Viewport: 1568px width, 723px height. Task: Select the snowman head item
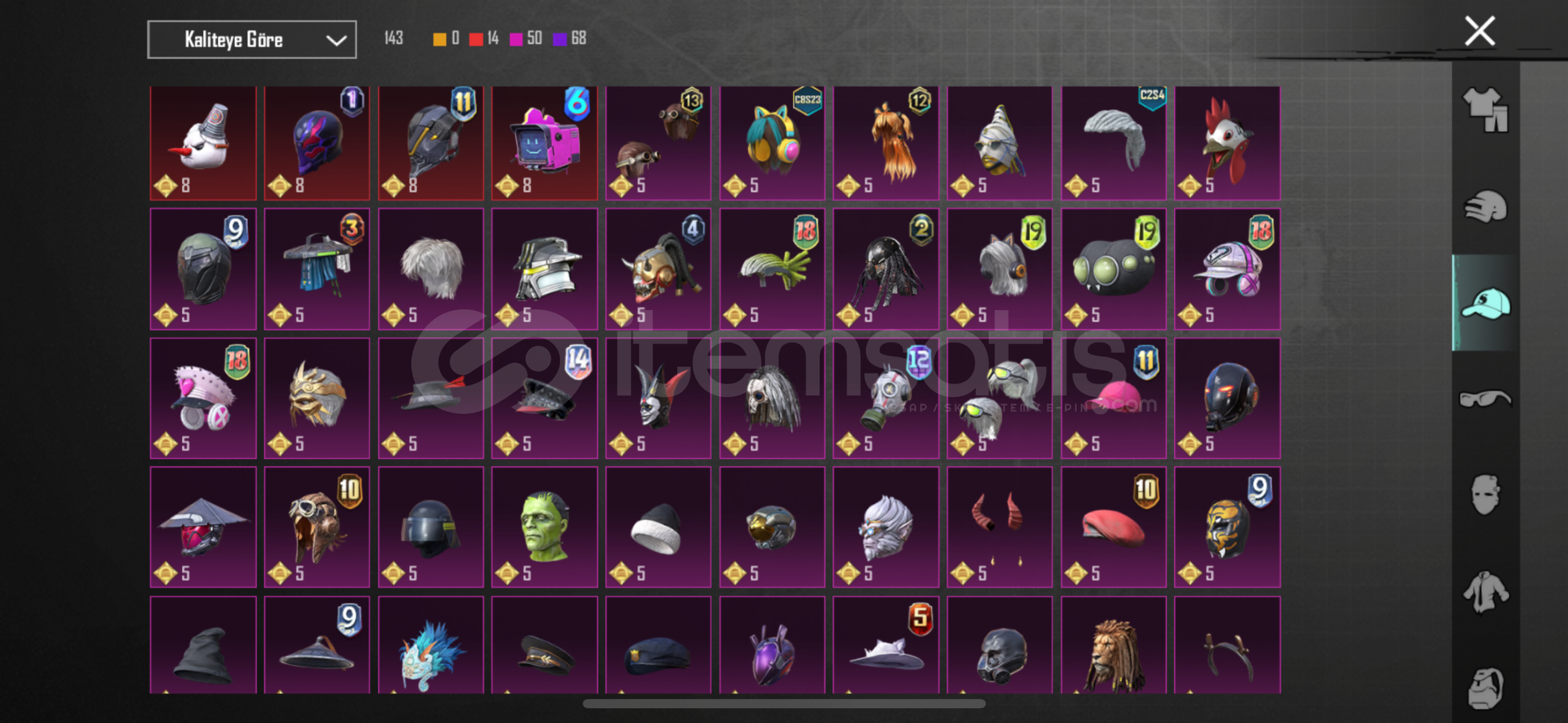tap(203, 143)
